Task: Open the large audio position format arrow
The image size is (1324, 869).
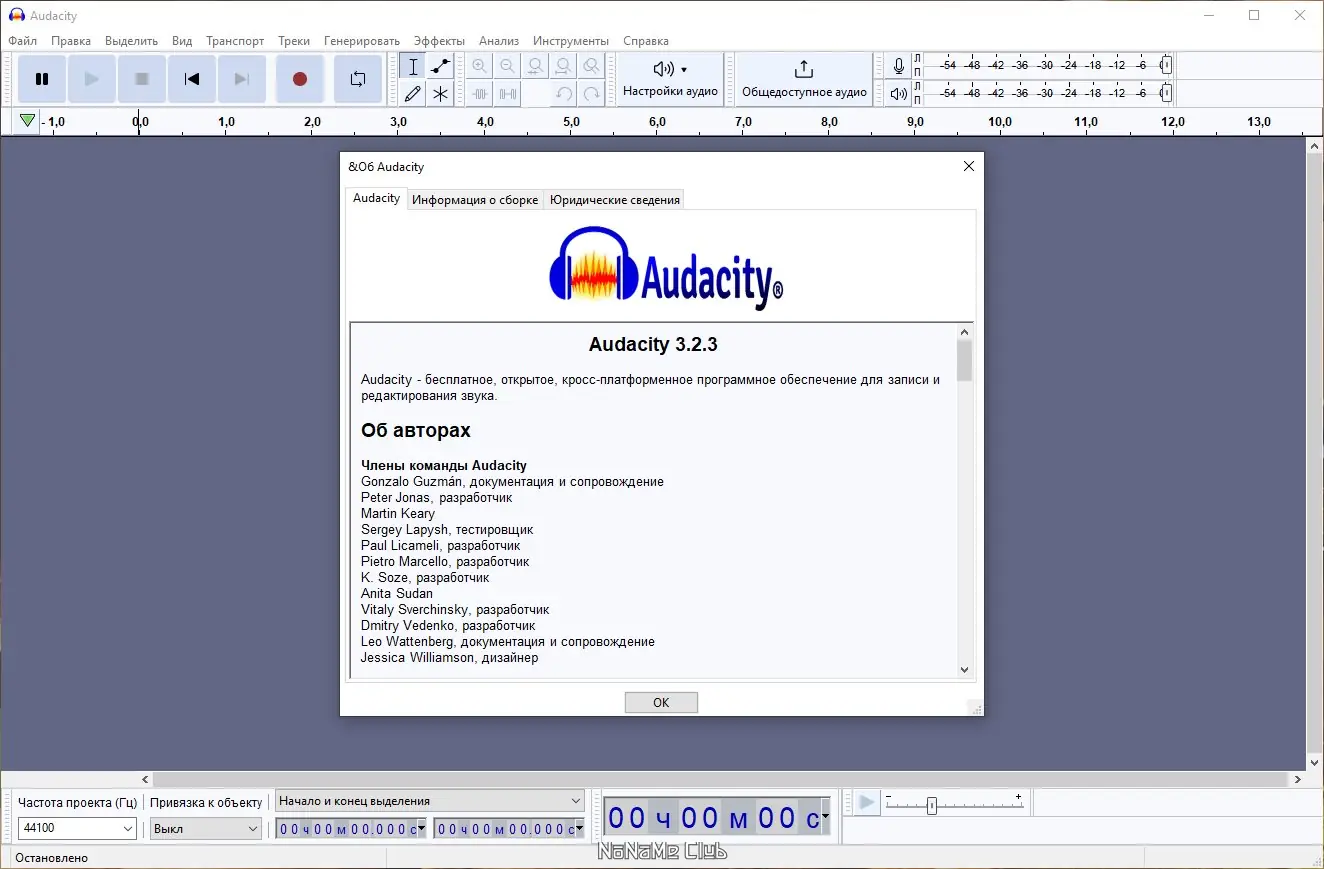Action: point(825,818)
